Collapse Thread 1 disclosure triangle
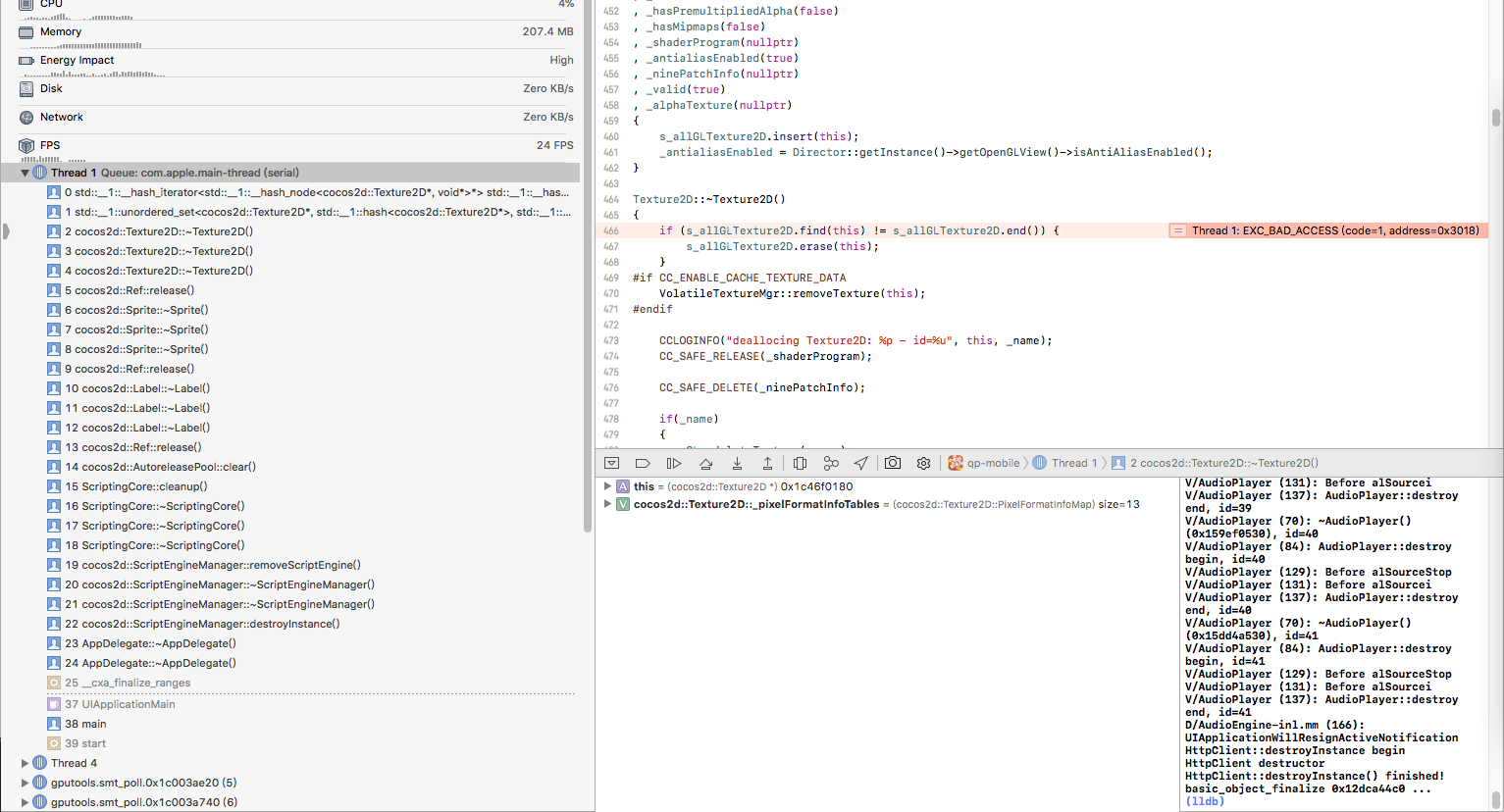This screenshot has height=812, width=1504. tap(25, 173)
